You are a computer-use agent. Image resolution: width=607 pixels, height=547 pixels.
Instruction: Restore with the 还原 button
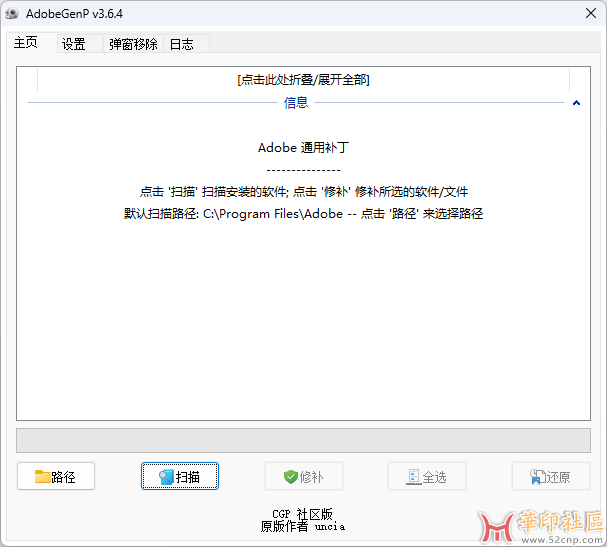[x=550, y=476]
